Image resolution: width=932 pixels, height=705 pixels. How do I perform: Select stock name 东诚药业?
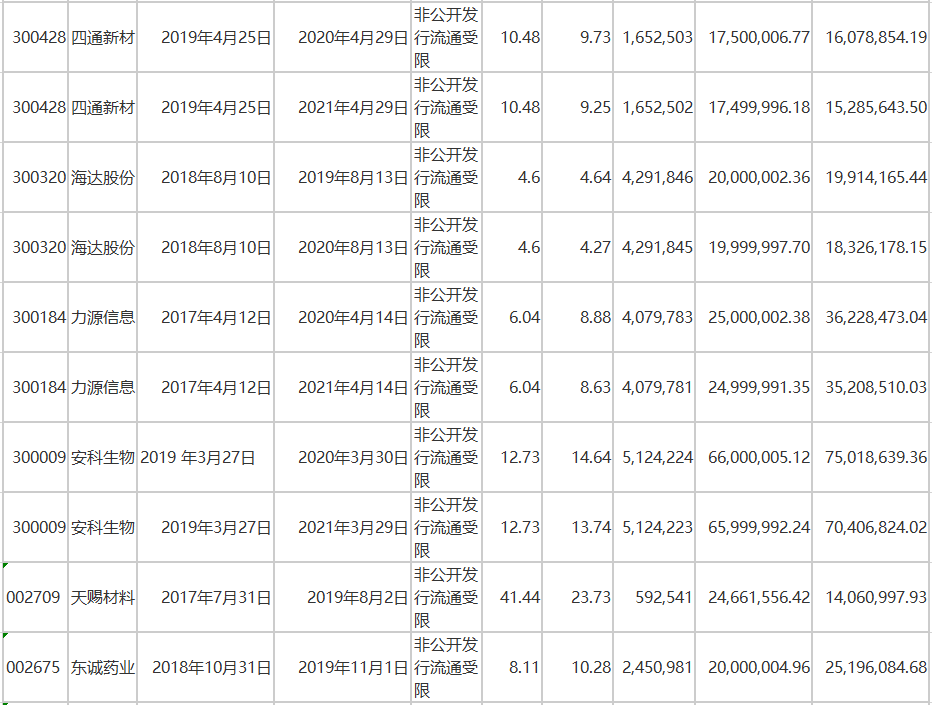103,667
